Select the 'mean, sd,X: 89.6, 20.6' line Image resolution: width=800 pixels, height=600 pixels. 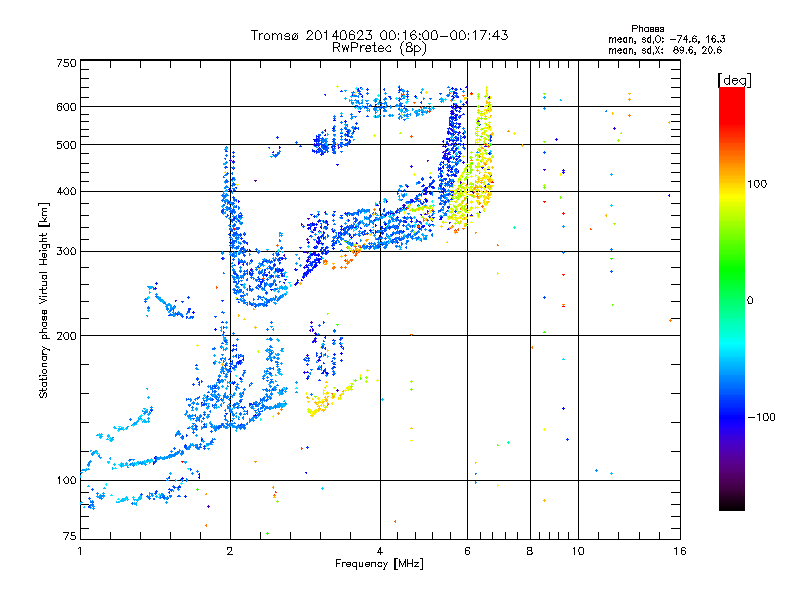click(x=665, y=50)
